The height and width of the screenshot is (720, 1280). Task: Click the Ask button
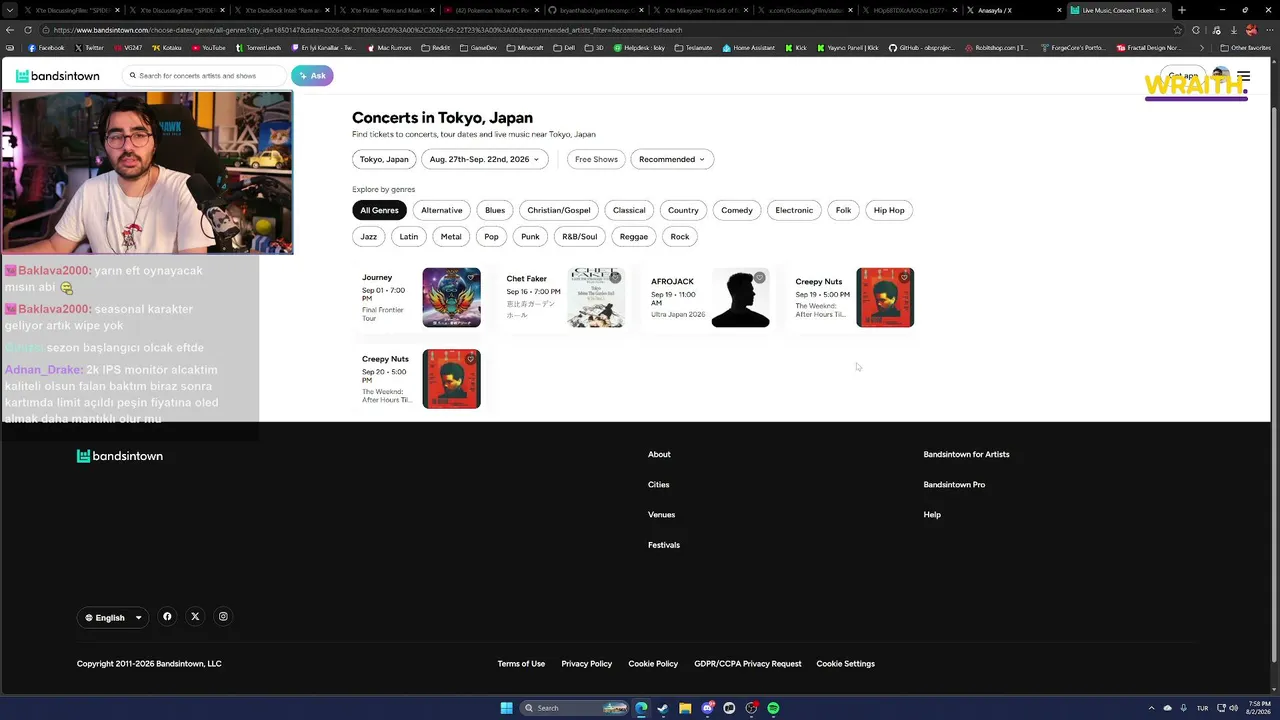coord(312,76)
